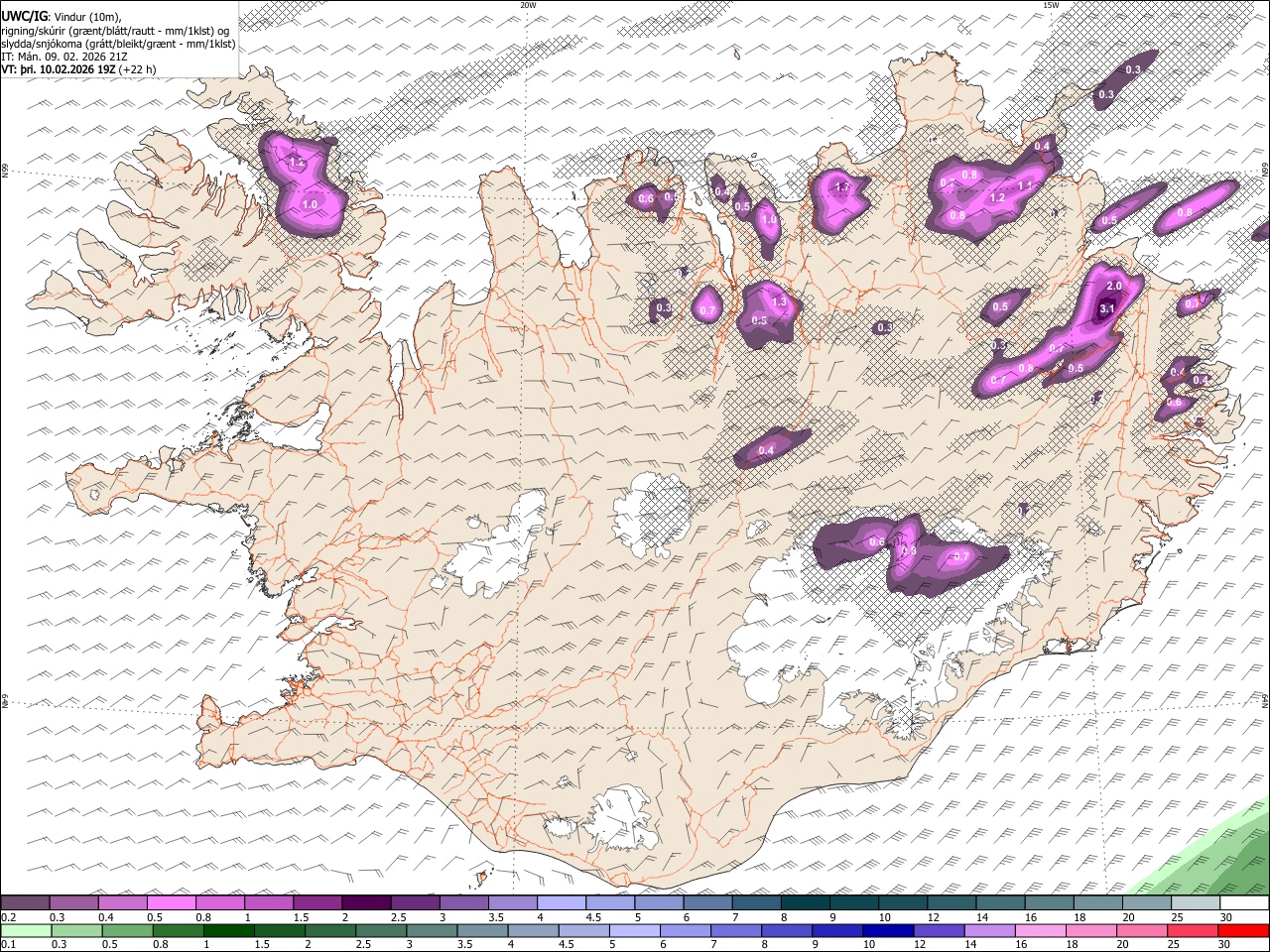
Task: Click pale grey upper legend swatch at 25
Action: tap(1195, 903)
